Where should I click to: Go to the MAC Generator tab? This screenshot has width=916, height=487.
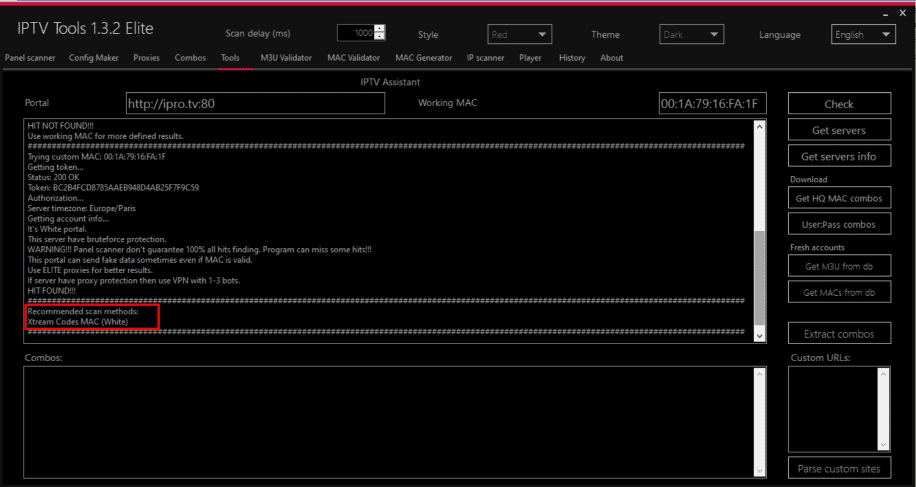point(423,58)
